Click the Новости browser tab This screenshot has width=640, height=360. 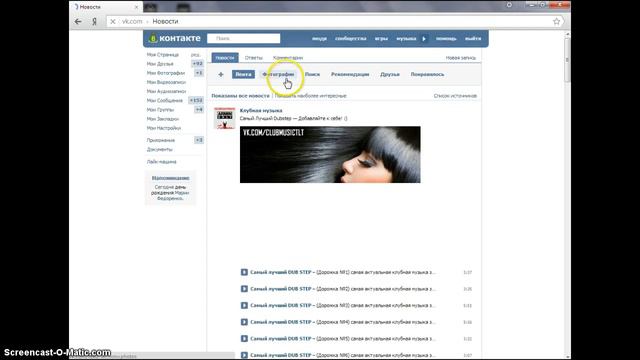click(x=106, y=7)
